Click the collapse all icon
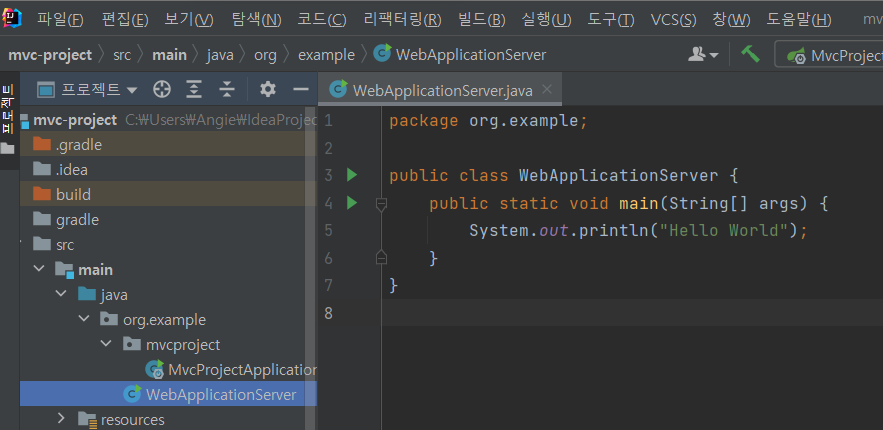The width and height of the screenshot is (883, 430). click(226, 89)
